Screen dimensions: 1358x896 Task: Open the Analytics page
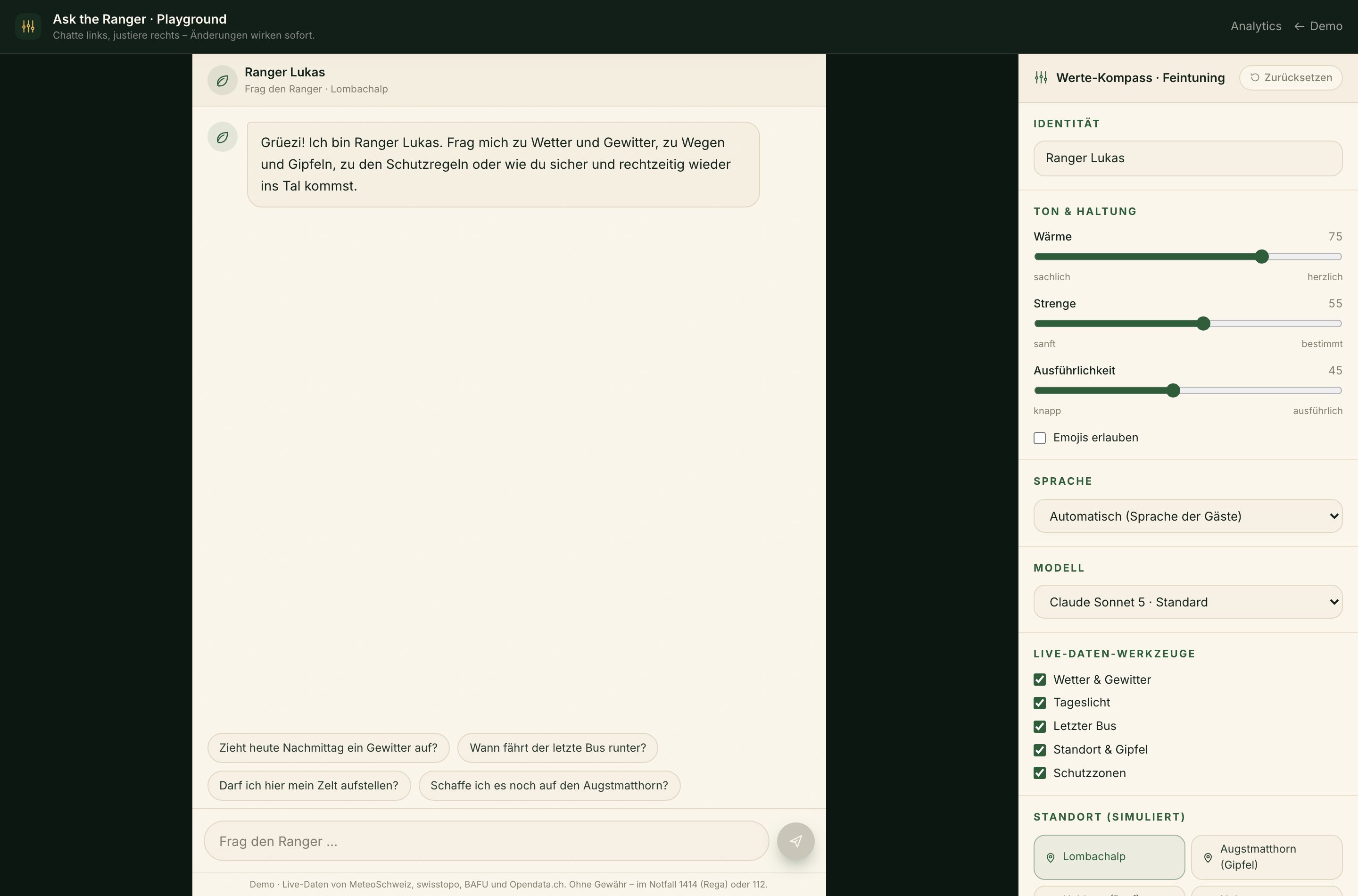point(1256,26)
